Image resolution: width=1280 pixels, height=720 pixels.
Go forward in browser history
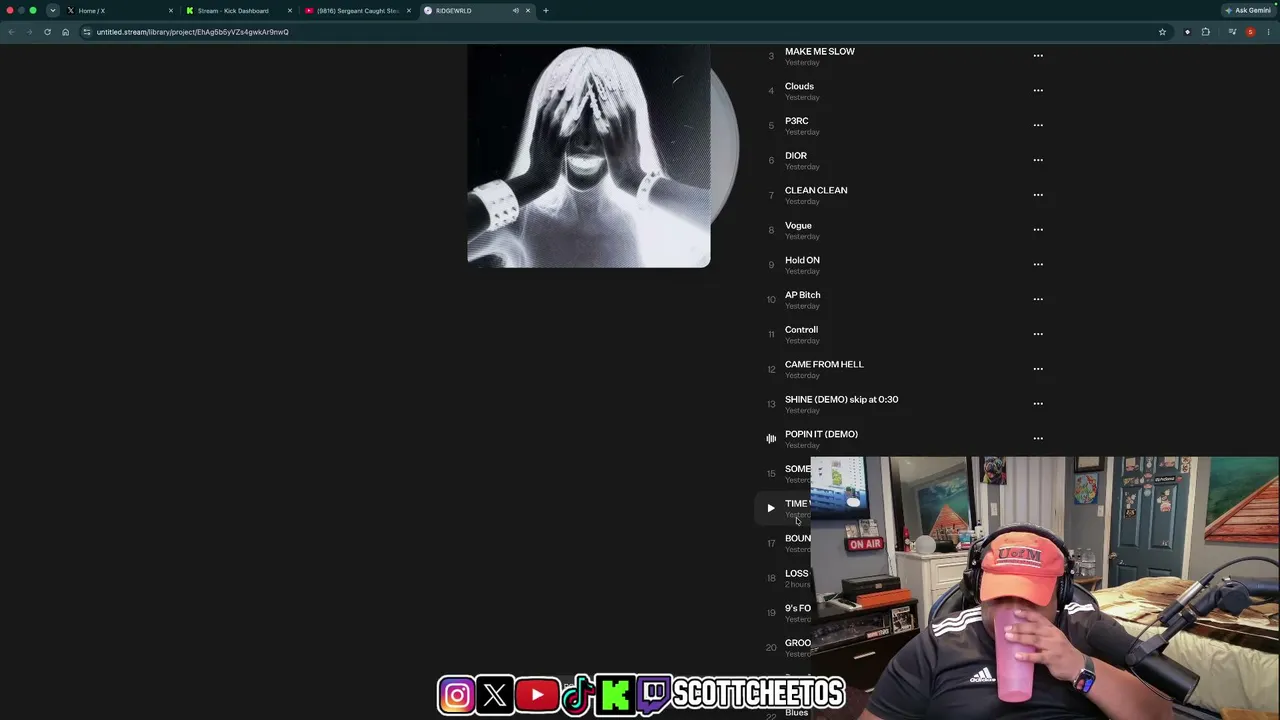pos(29,32)
